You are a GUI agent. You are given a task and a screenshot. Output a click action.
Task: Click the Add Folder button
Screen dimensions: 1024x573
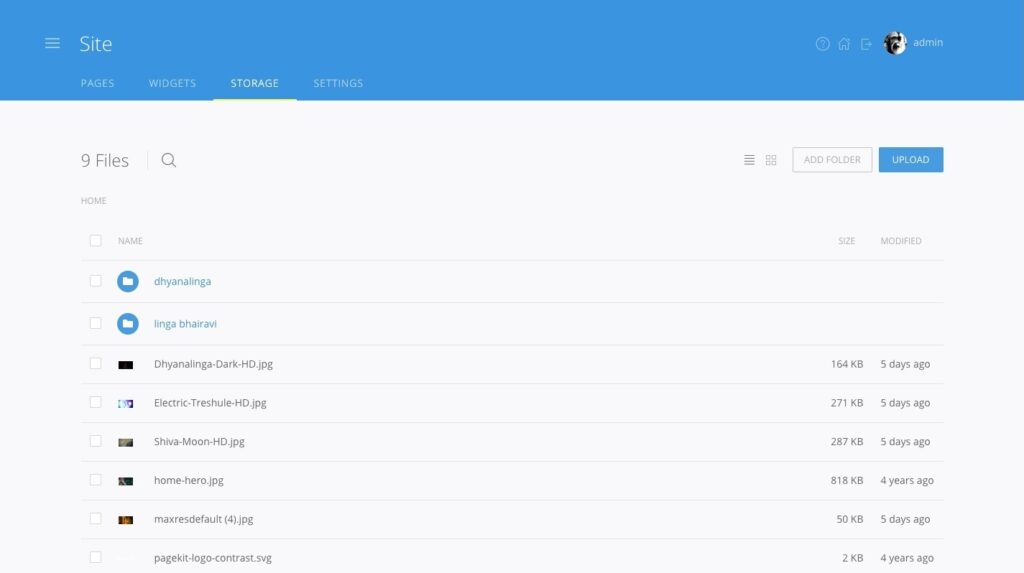click(x=832, y=160)
